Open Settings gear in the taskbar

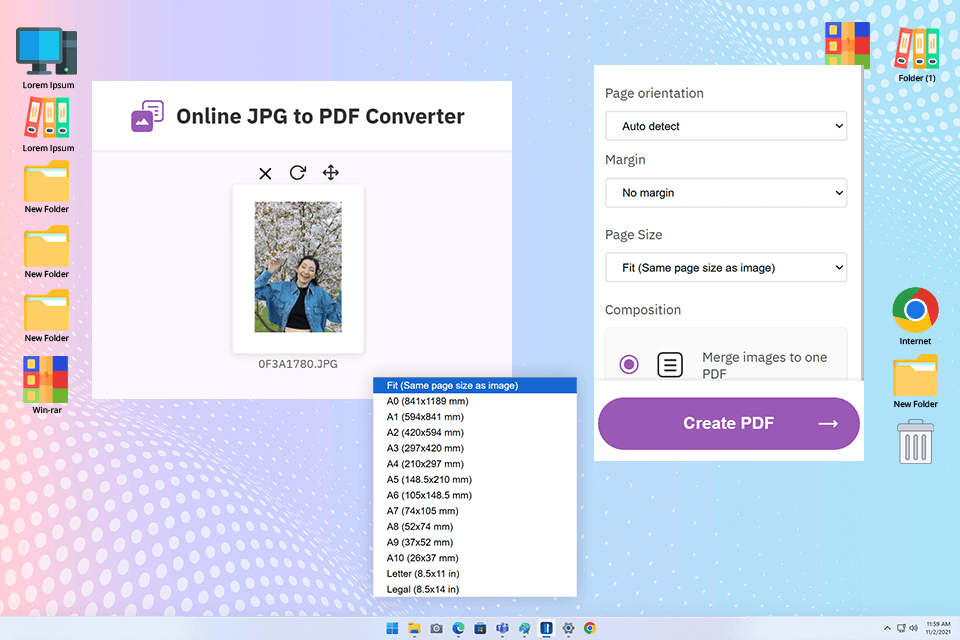[569, 628]
